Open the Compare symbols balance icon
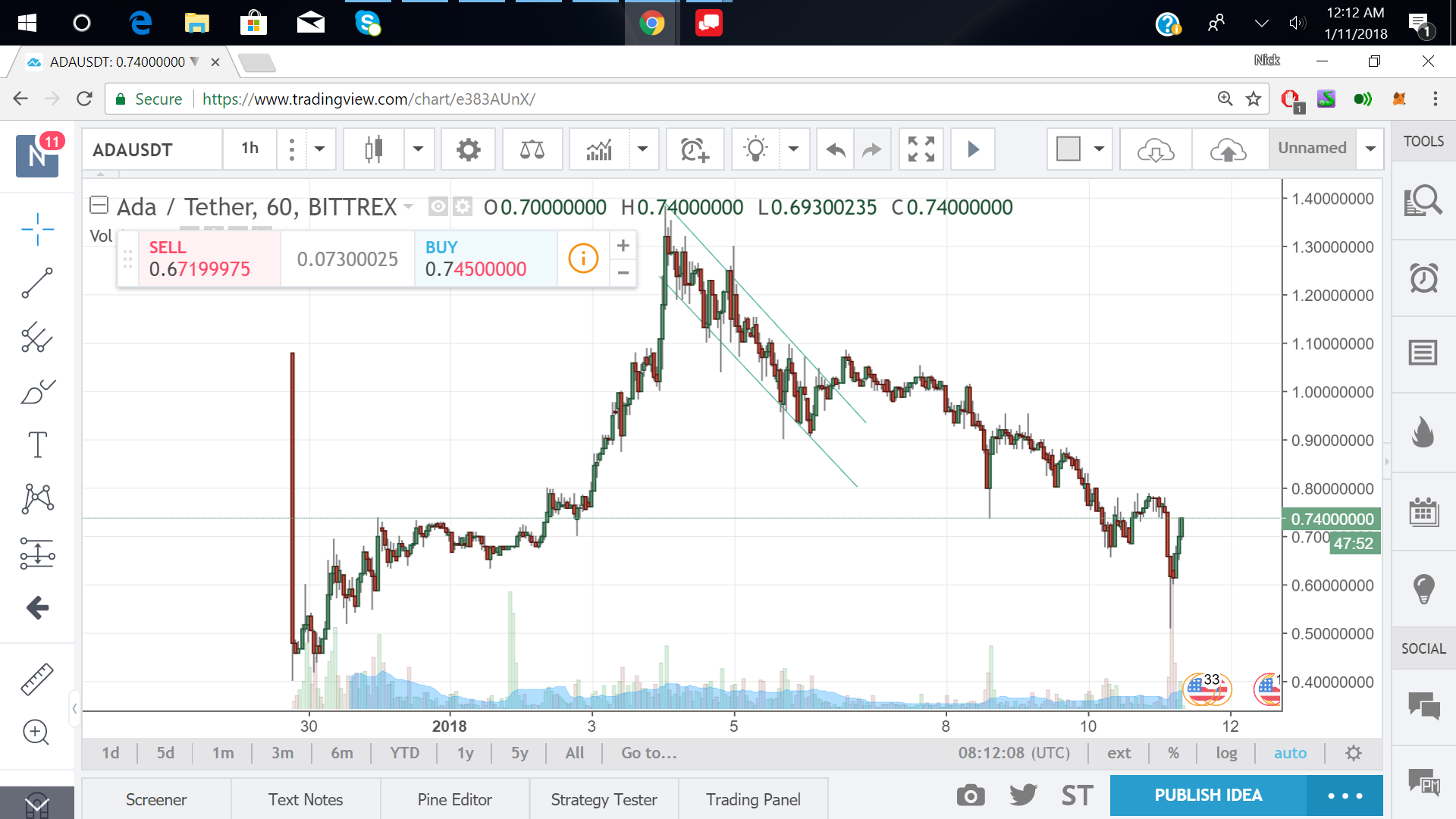Image resolution: width=1456 pixels, height=819 pixels. (x=532, y=149)
